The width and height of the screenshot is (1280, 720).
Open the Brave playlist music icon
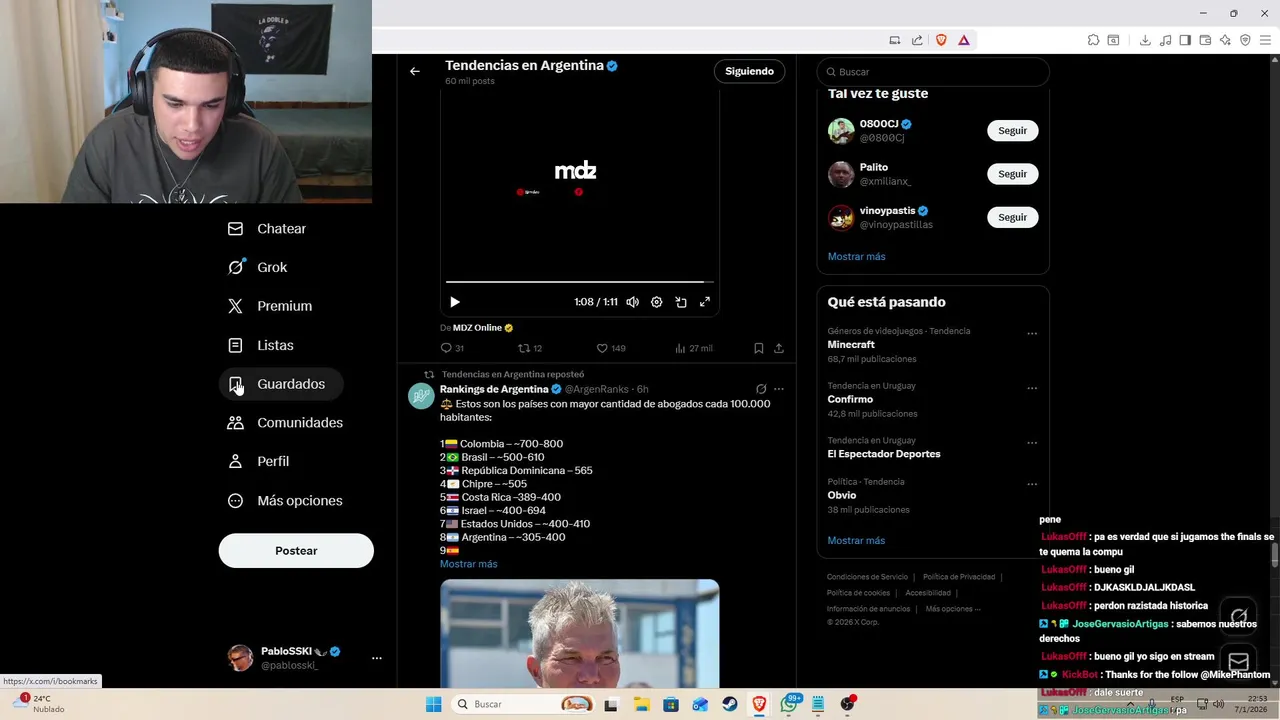(1165, 40)
